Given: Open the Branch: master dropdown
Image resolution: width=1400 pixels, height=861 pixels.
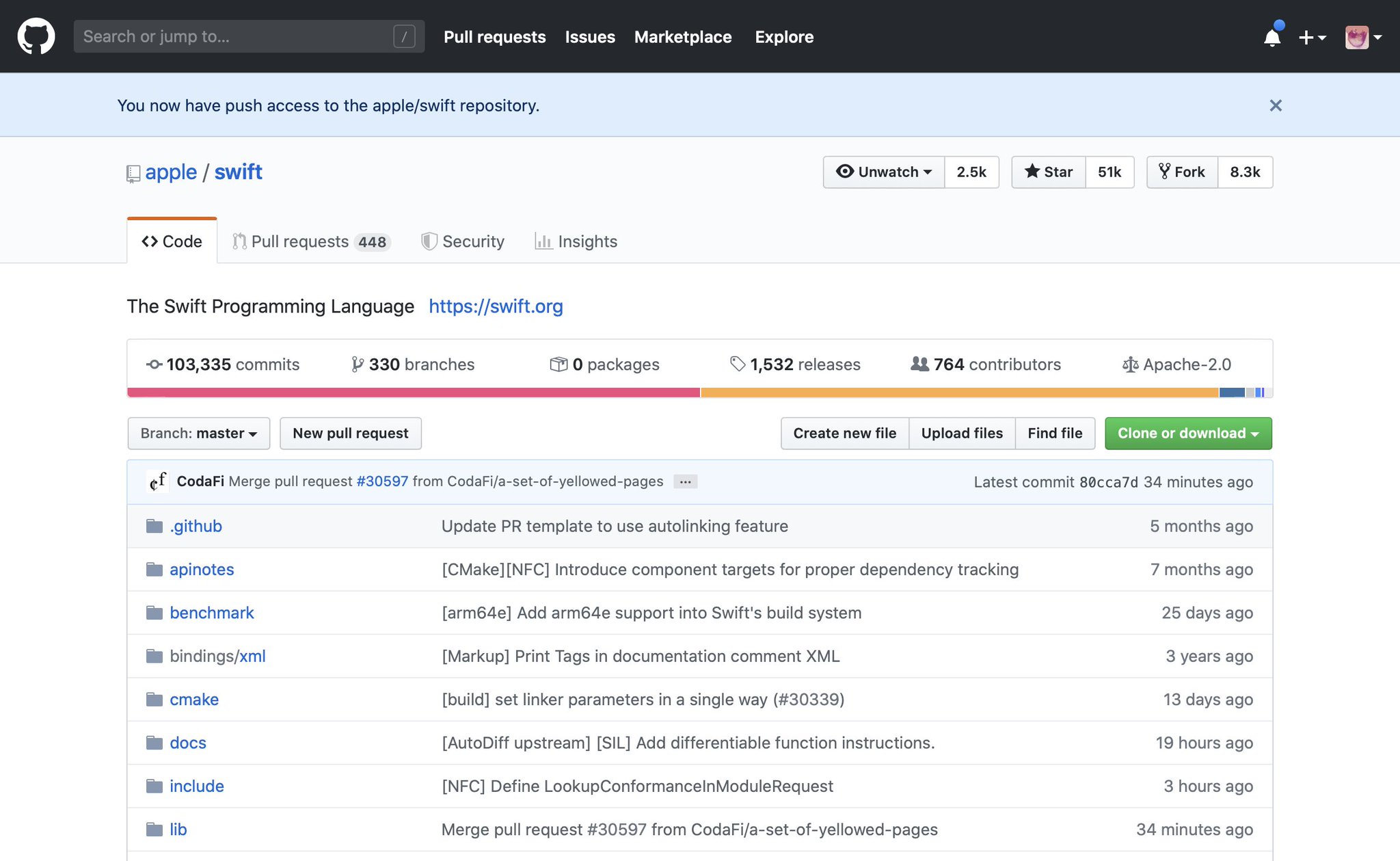Looking at the screenshot, I should coord(198,433).
